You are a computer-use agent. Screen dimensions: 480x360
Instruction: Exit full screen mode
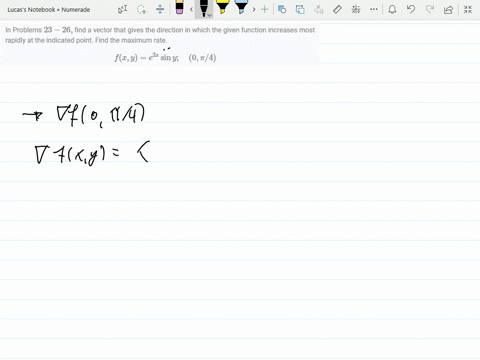tap(468, 9)
